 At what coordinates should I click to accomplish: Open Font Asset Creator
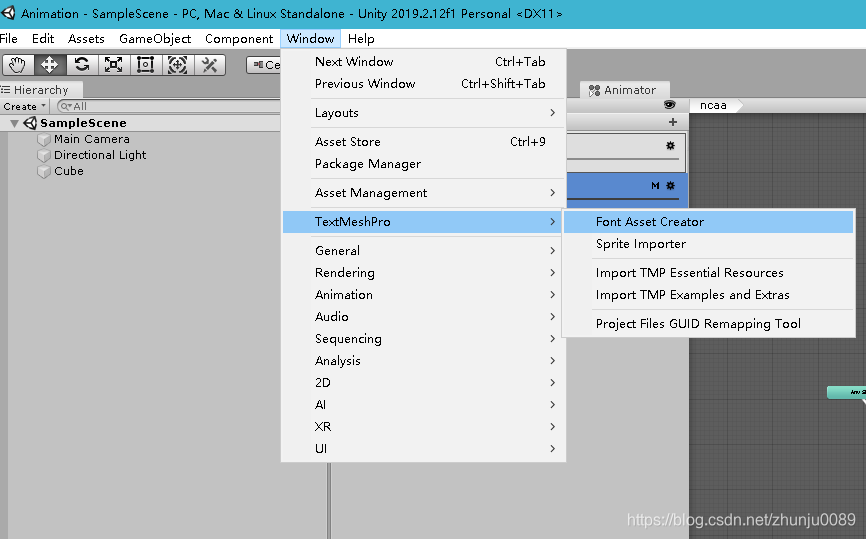point(709,222)
